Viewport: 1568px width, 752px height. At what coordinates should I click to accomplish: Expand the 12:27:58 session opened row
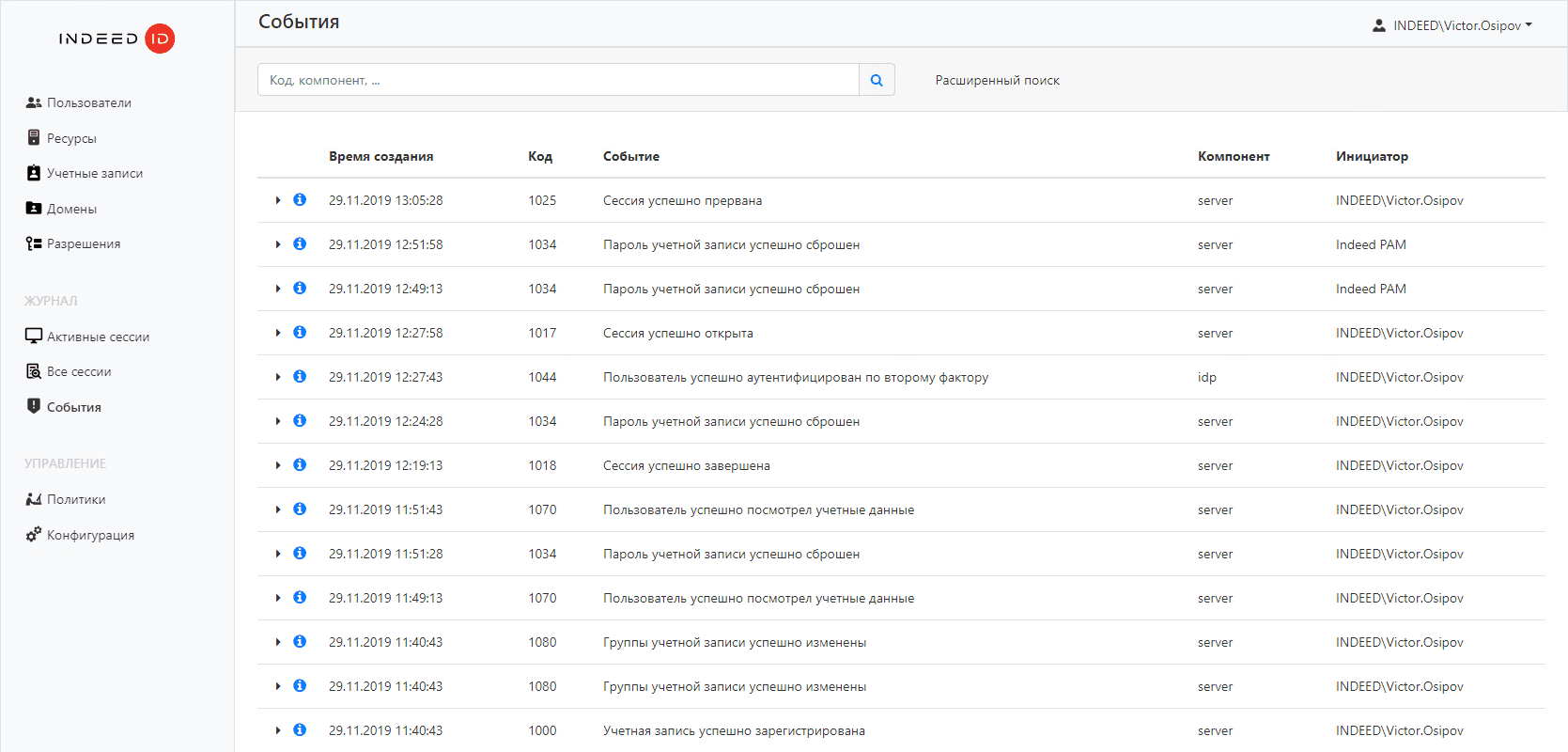[278, 333]
